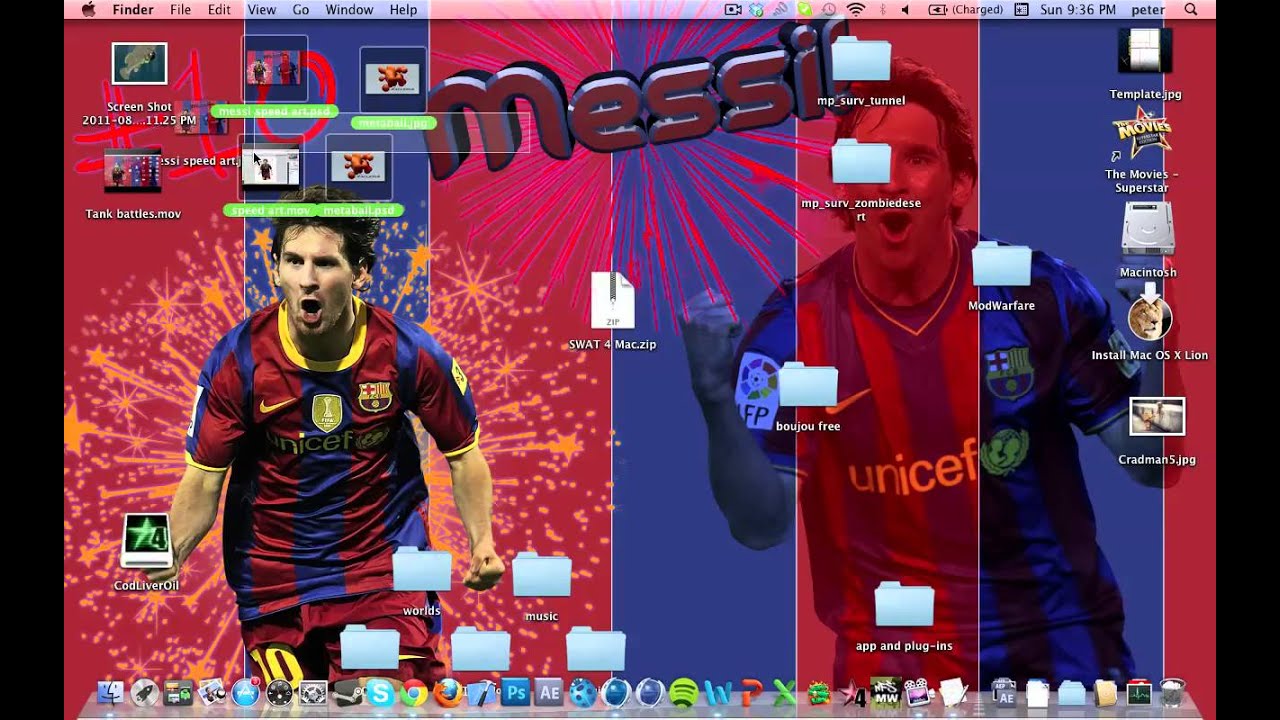This screenshot has width=1280, height=720.
Task: Open Activity Monitor in the Dock
Action: [1139, 693]
